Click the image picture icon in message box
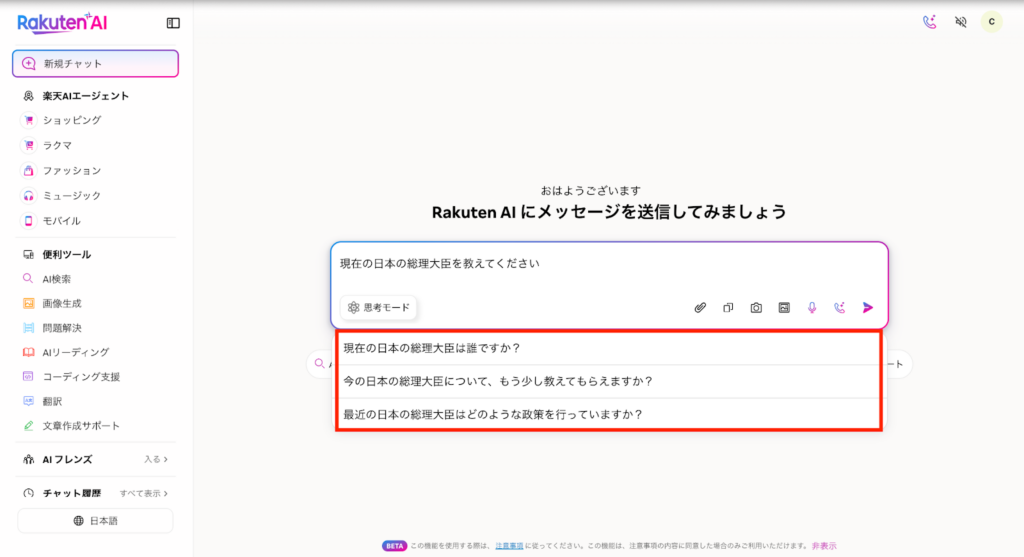Image resolution: width=1024 pixels, height=557 pixels. (x=784, y=308)
